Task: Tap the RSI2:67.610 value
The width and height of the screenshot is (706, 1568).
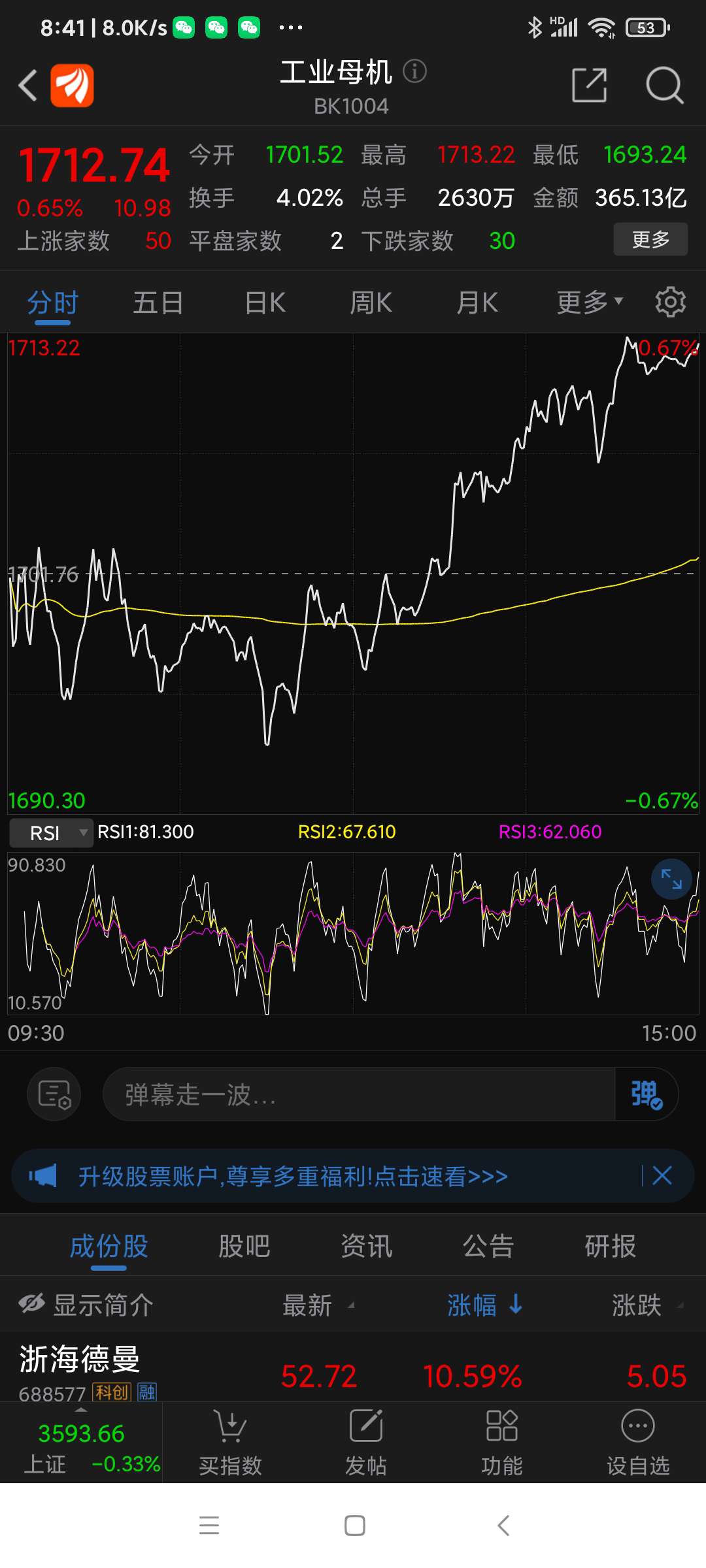Action: pyautogui.click(x=347, y=832)
